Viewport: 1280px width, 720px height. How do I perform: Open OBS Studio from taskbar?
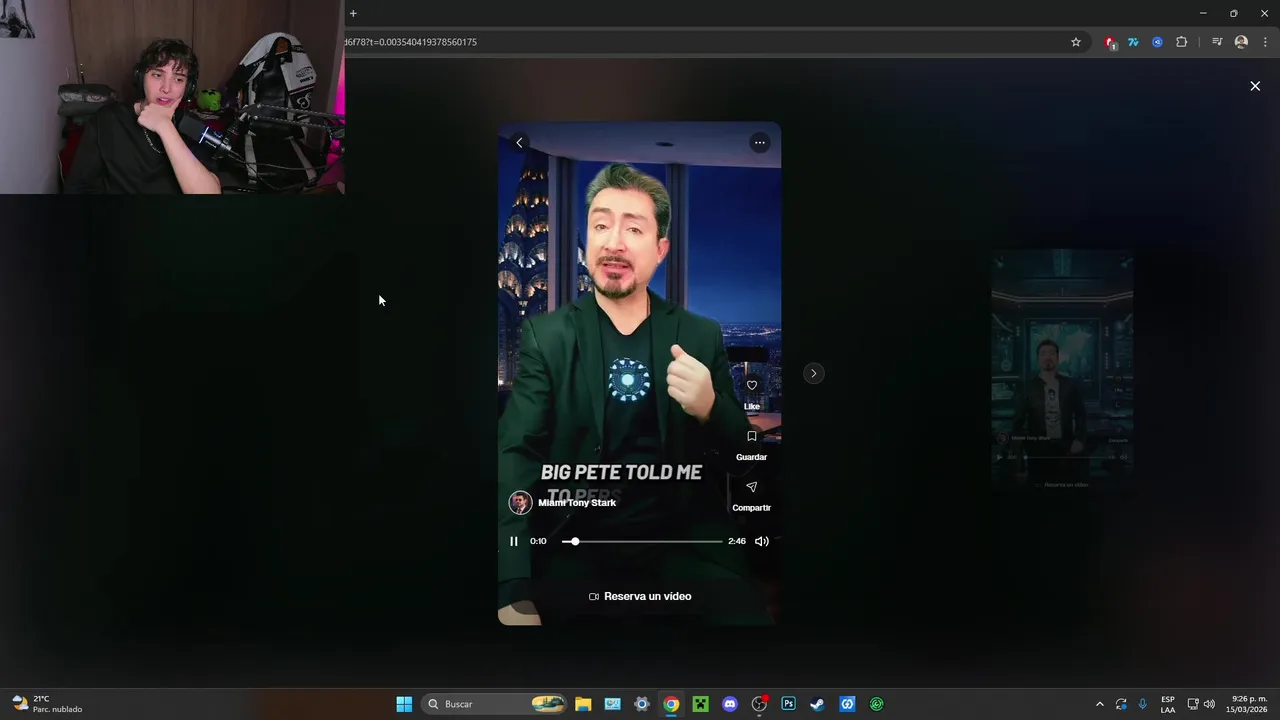pyautogui.click(x=759, y=704)
